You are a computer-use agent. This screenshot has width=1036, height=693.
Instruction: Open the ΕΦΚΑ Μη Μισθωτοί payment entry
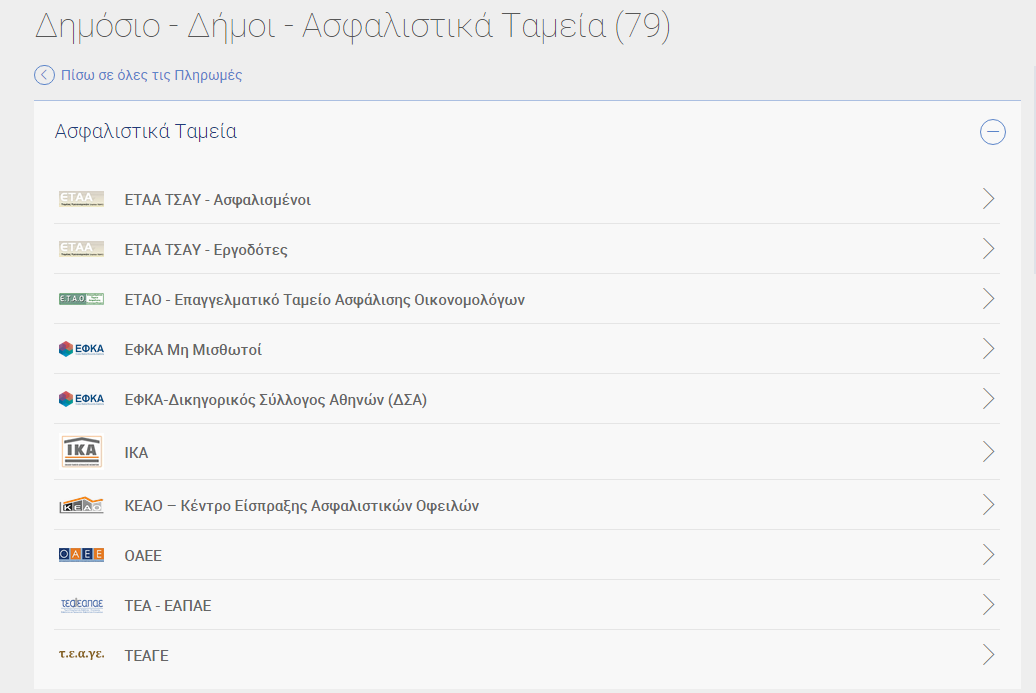pyautogui.click(x=193, y=349)
